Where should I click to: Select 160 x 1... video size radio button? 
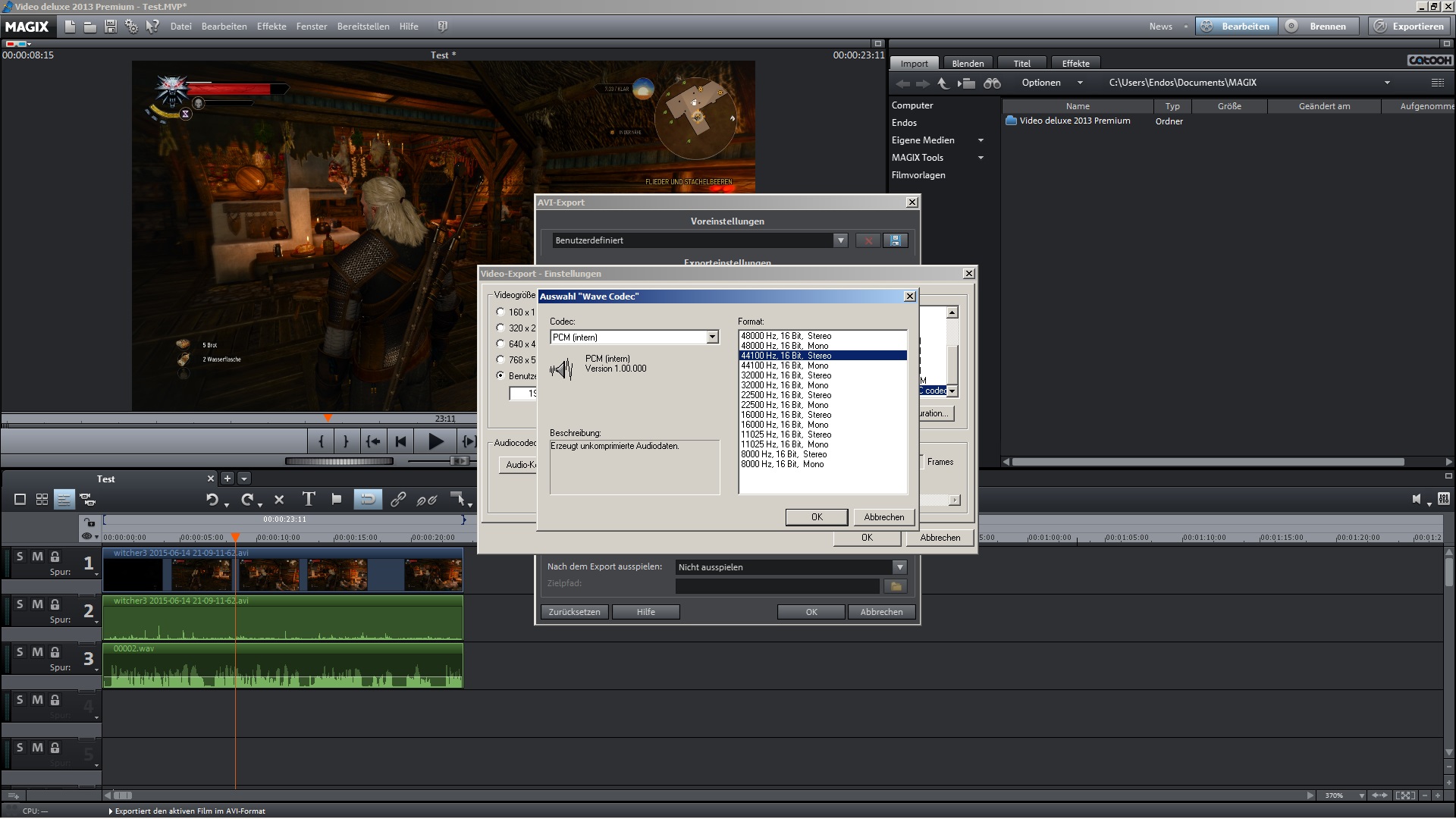click(x=500, y=312)
